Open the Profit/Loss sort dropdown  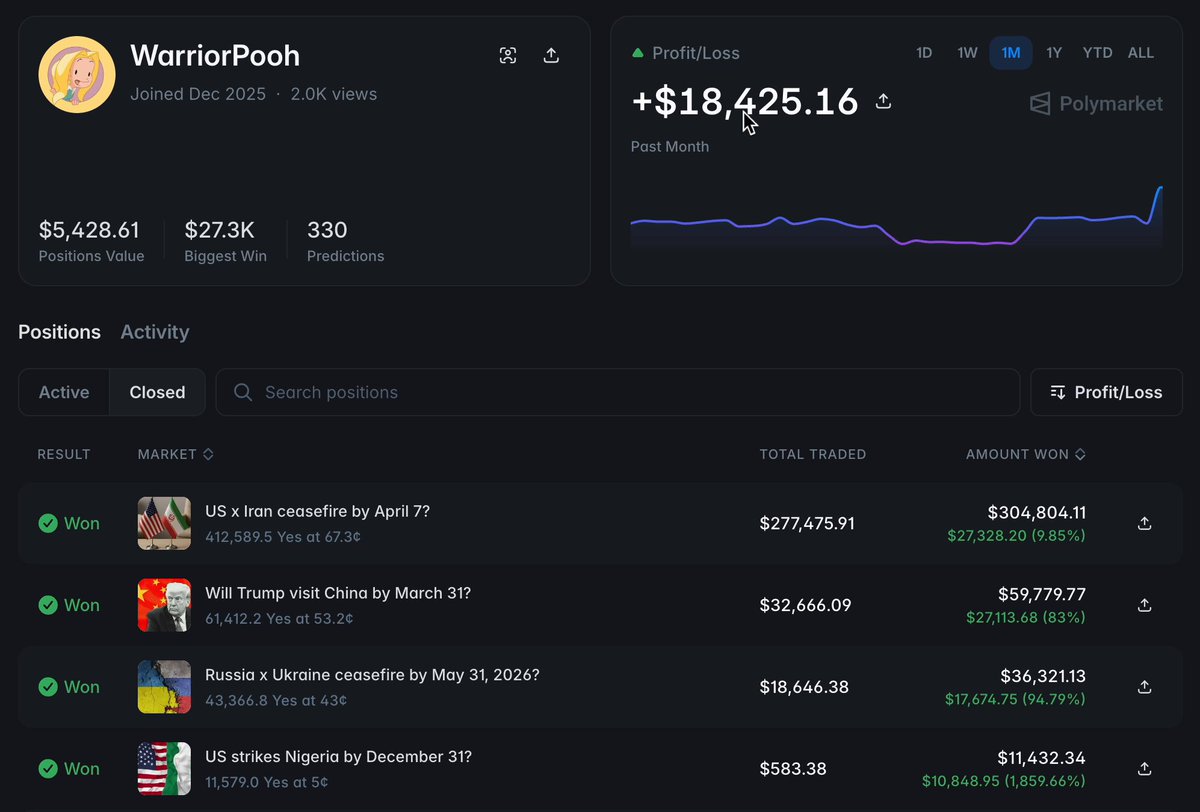[x=1106, y=392]
